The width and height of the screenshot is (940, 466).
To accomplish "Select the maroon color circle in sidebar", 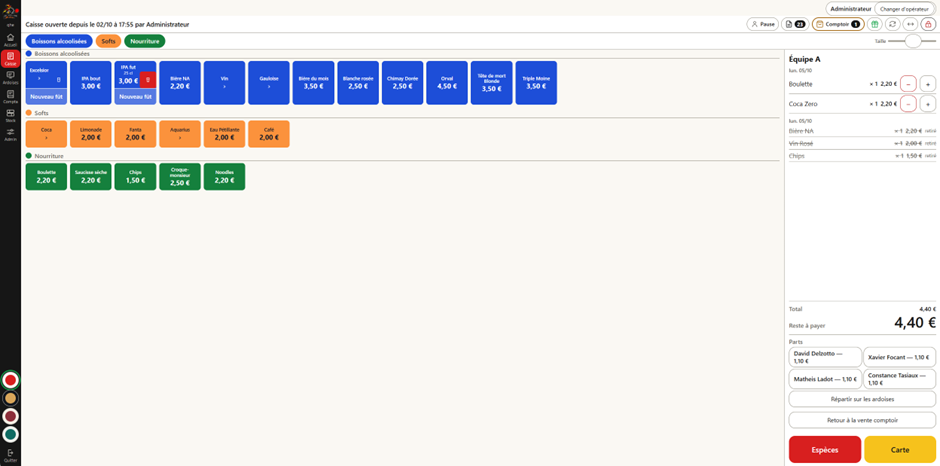I will pyautogui.click(x=10, y=416).
